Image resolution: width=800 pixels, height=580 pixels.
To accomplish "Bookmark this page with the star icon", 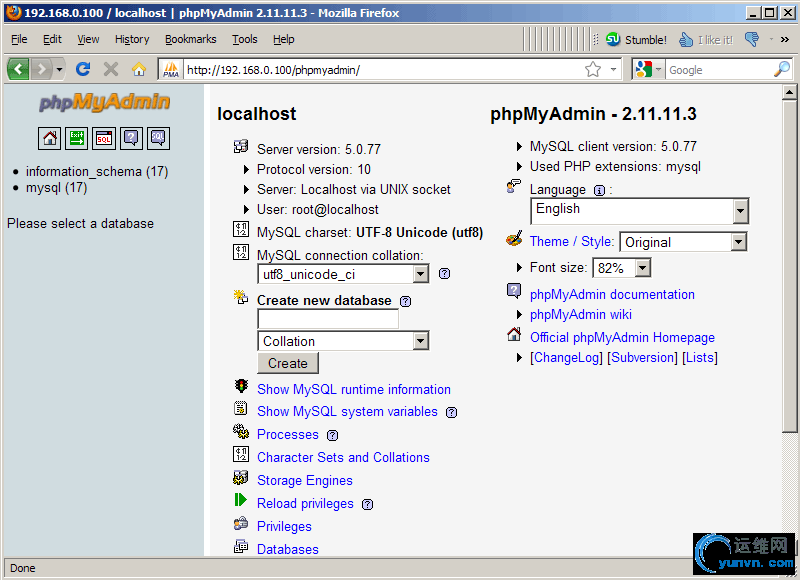I will click(x=593, y=69).
